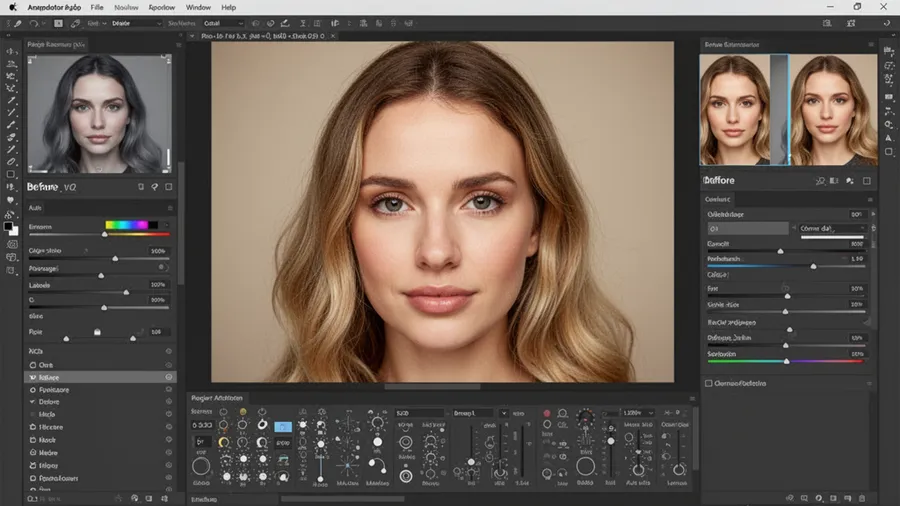The image size is (900, 506).
Task: Click the pin icon beside left Before label
Action: click(x=154, y=186)
